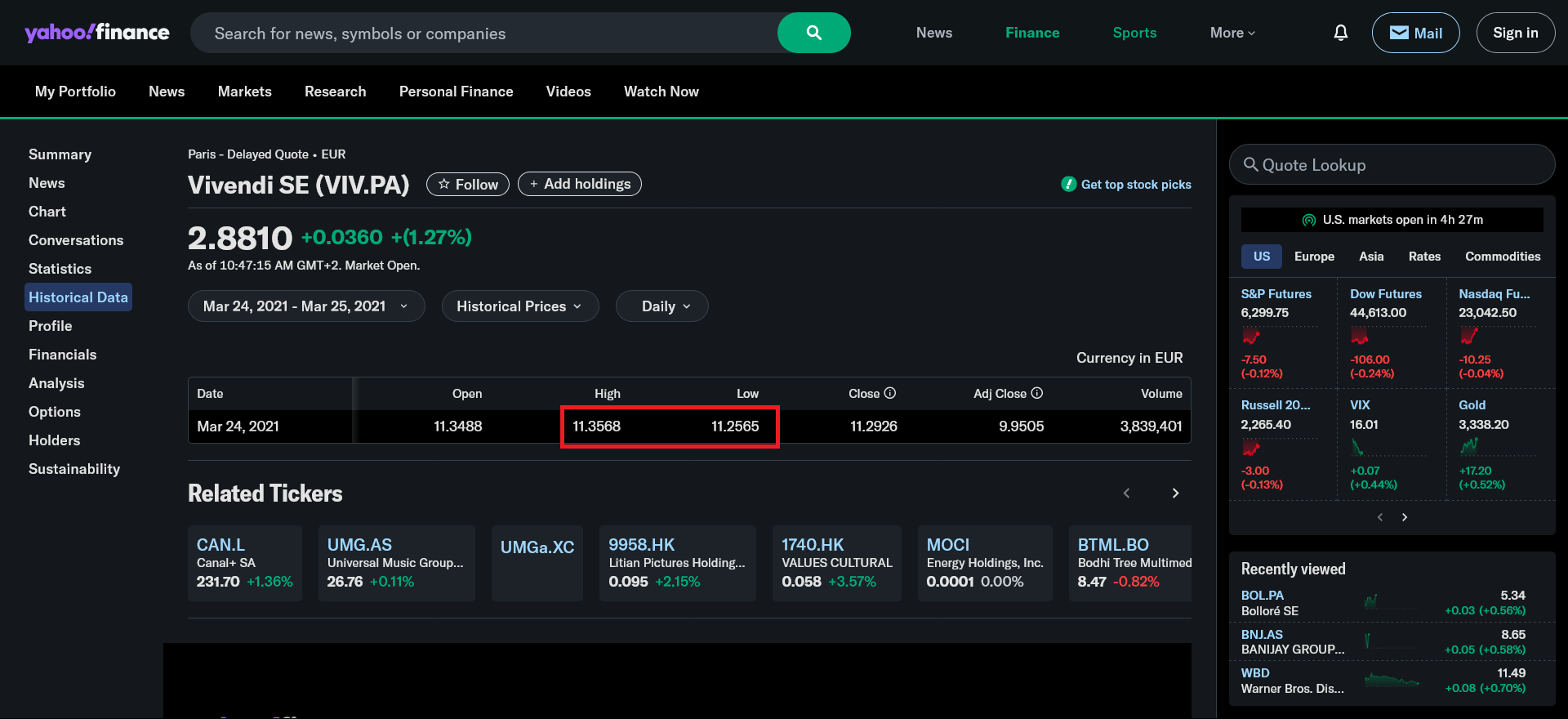Open the Historical Prices dropdown
This screenshot has width=1568, height=719.
[520, 306]
